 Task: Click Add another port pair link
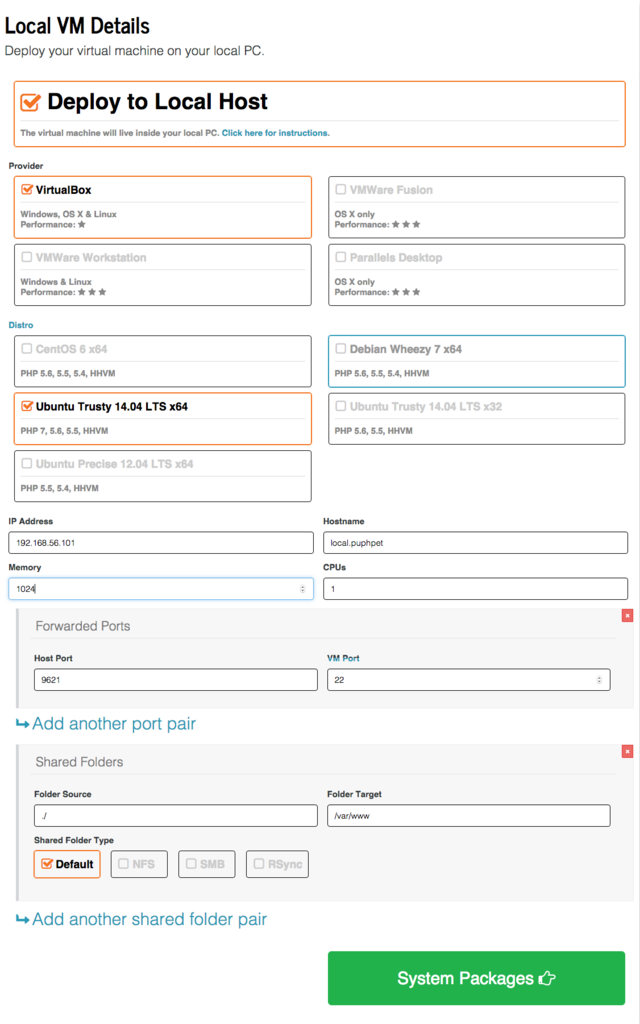[x=114, y=724]
